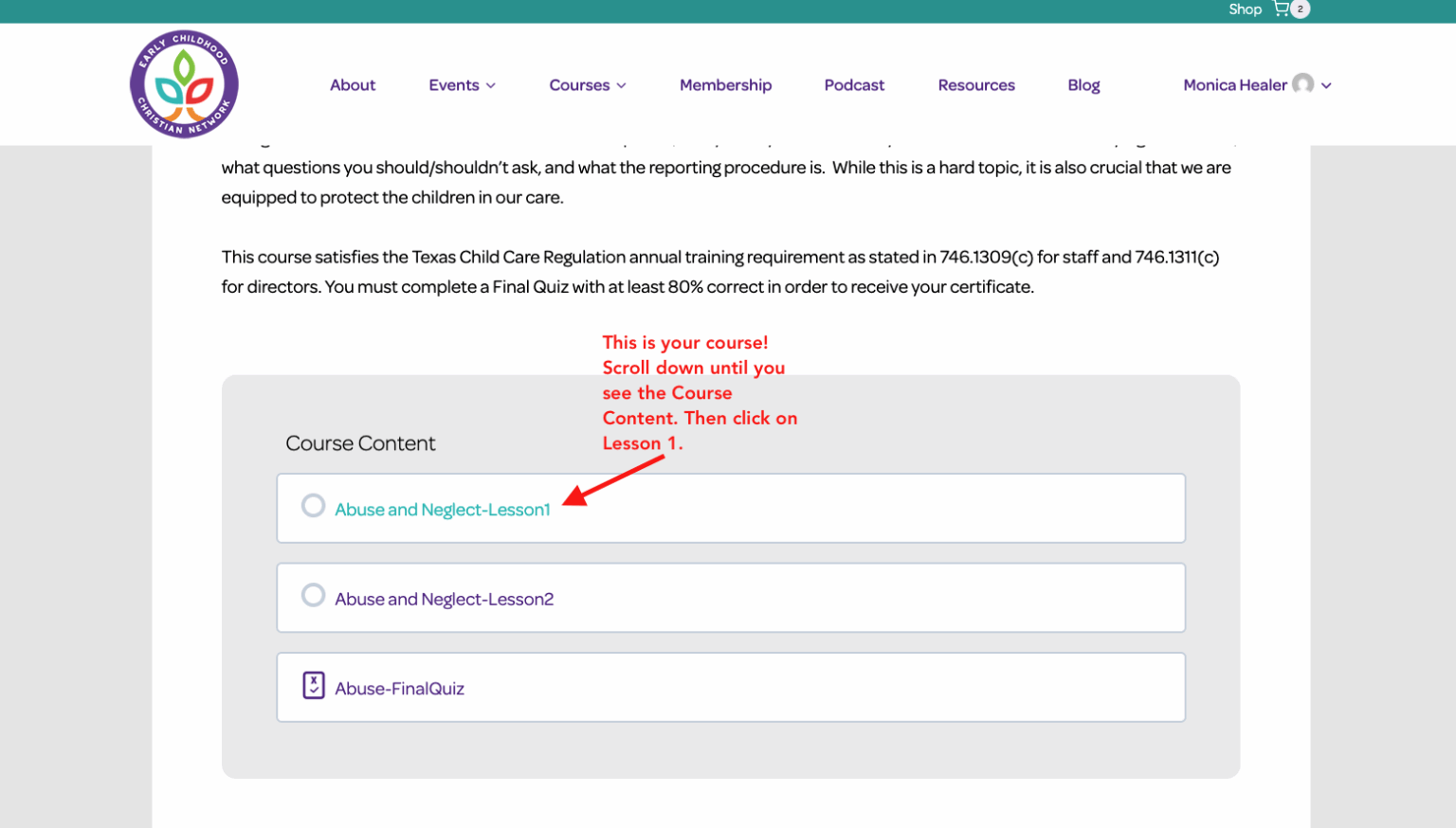Open Abuse and Neglect-Lesson2 link

click(x=444, y=599)
